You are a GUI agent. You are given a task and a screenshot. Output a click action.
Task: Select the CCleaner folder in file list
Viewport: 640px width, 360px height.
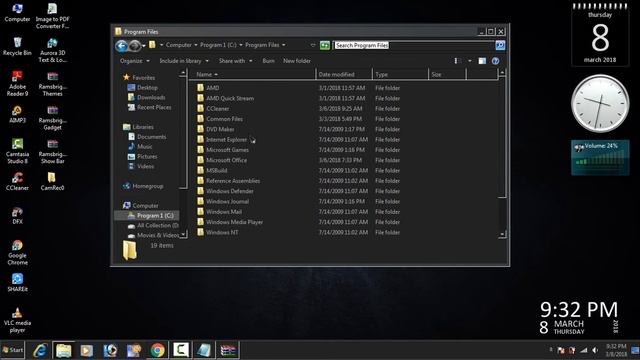[213, 109]
